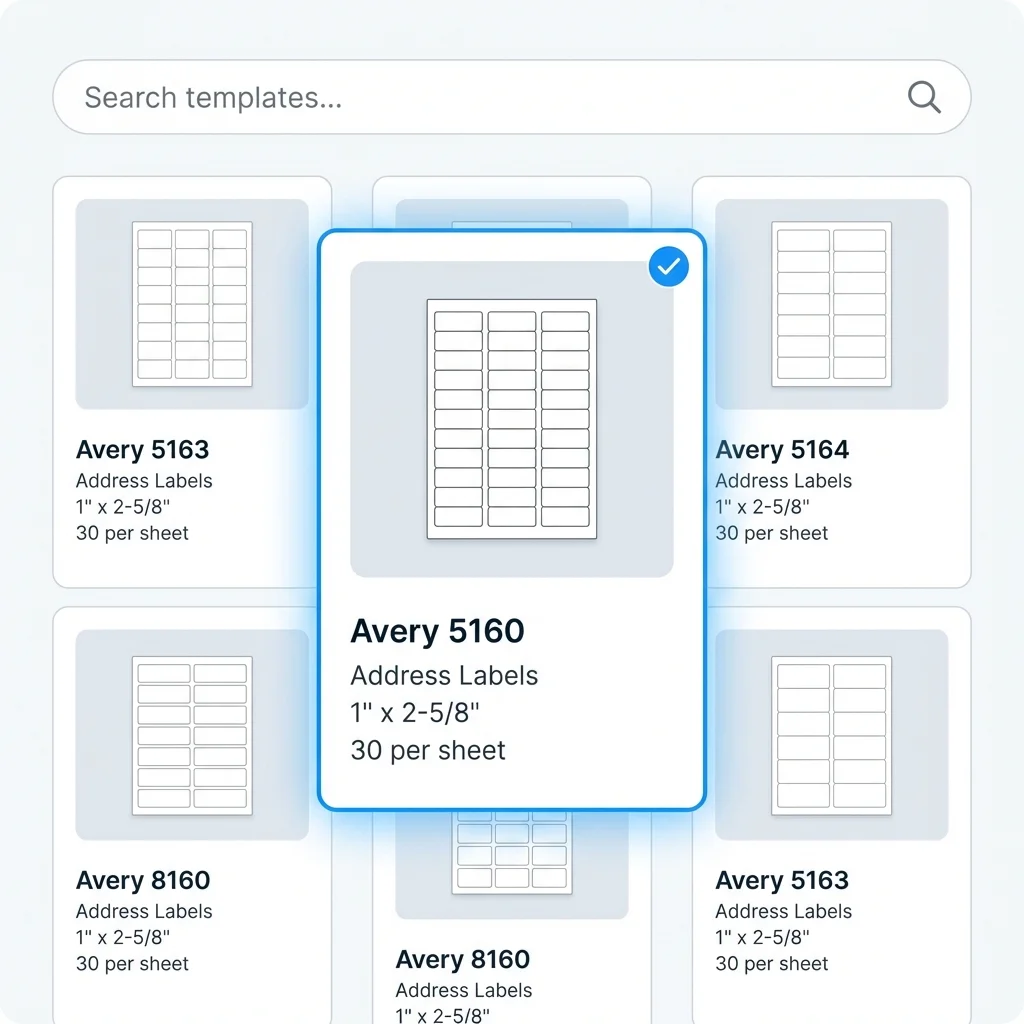Screen dimensions: 1024x1024
Task: Click the 30 per sheet text under Avery 5164
Action: pos(771,533)
